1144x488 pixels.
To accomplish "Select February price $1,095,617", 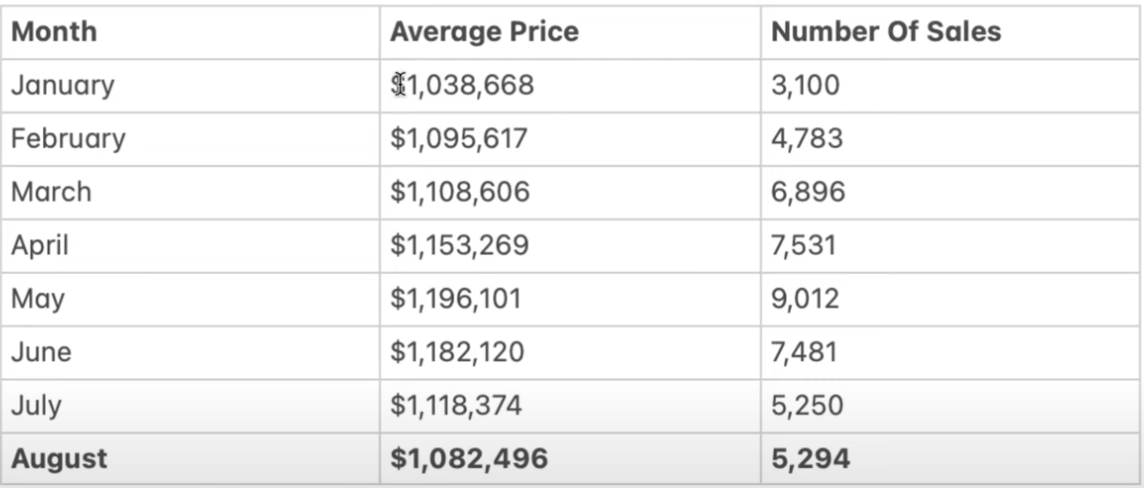I will (459, 139).
